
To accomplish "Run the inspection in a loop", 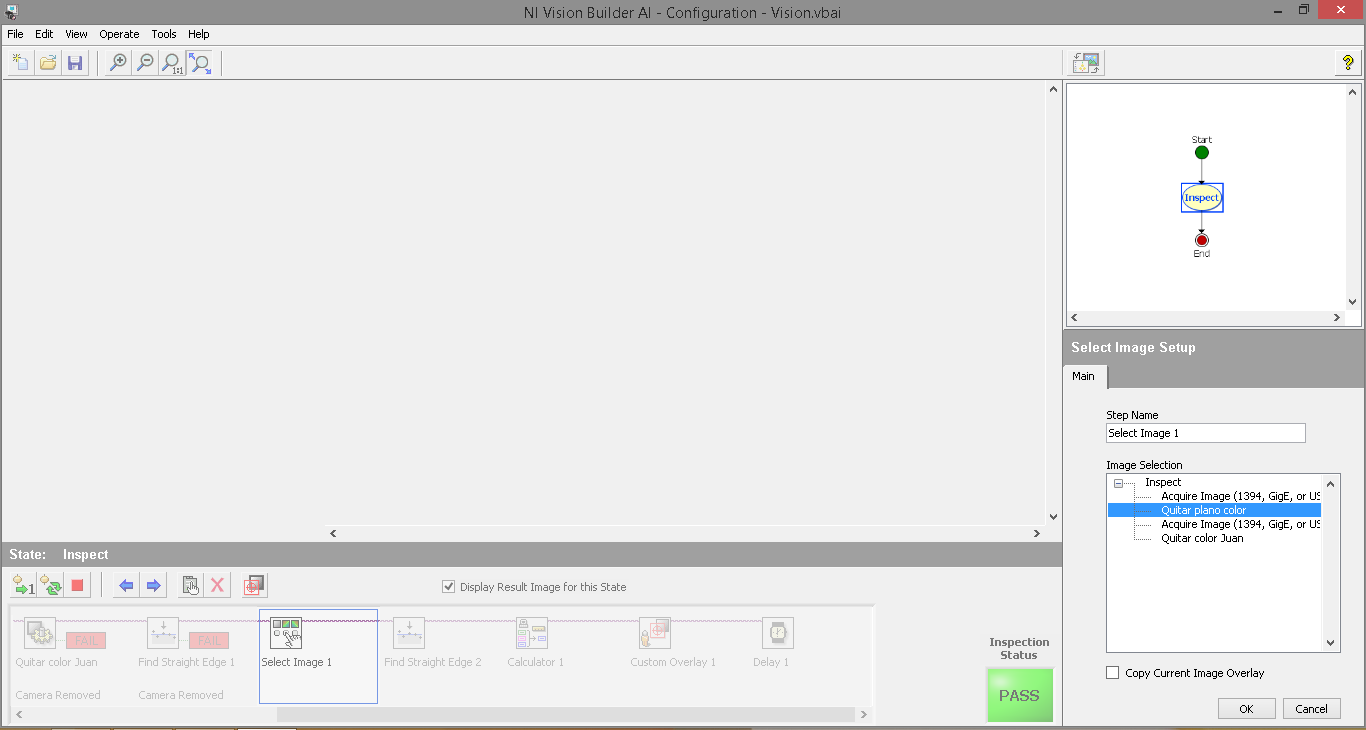I will [50, 585].
